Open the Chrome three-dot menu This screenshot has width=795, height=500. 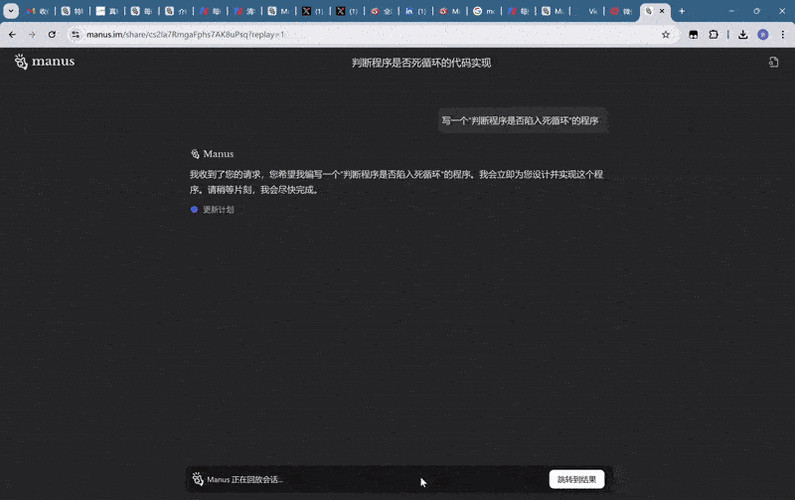[783, 34]
